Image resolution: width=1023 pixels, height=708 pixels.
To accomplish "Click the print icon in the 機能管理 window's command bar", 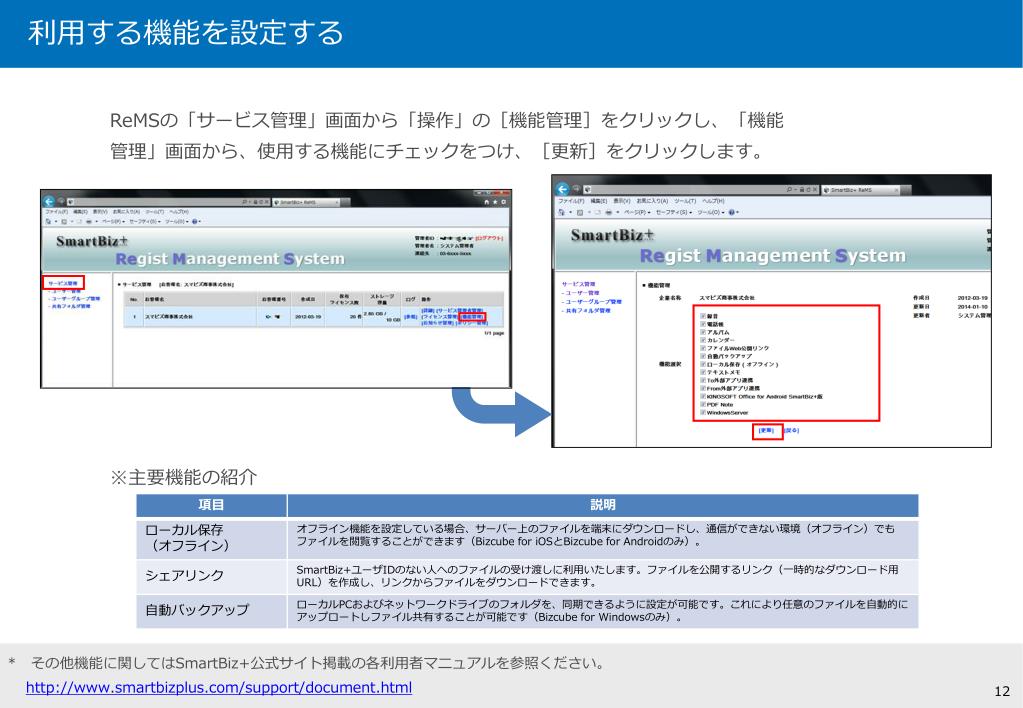I will (x=609, y=212).
